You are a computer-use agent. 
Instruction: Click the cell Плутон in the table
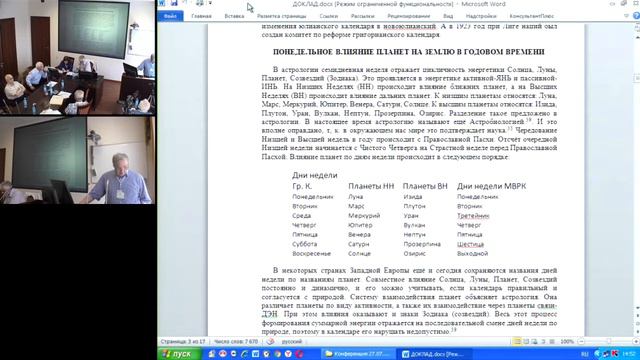click(414, 206)
